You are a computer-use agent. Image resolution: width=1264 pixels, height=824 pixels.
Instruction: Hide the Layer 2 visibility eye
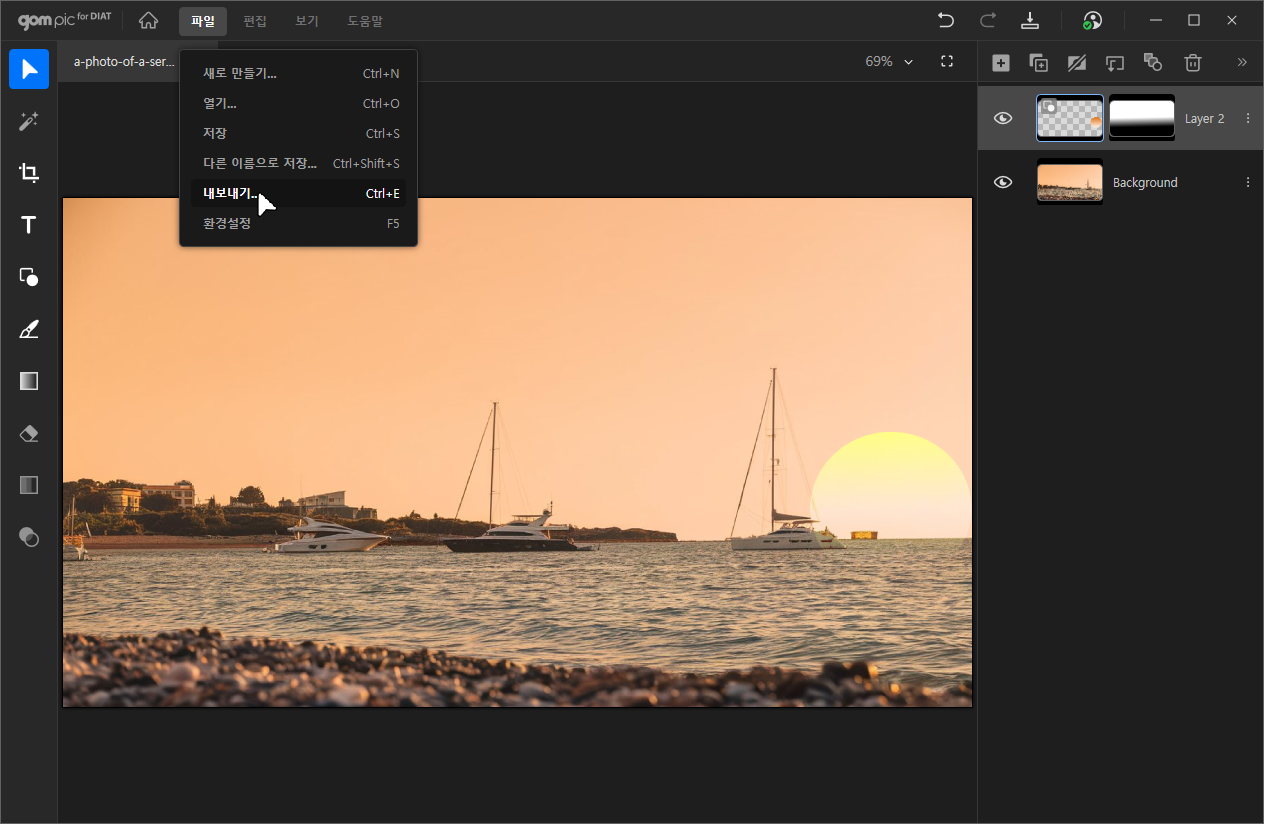click(1003, 118)
